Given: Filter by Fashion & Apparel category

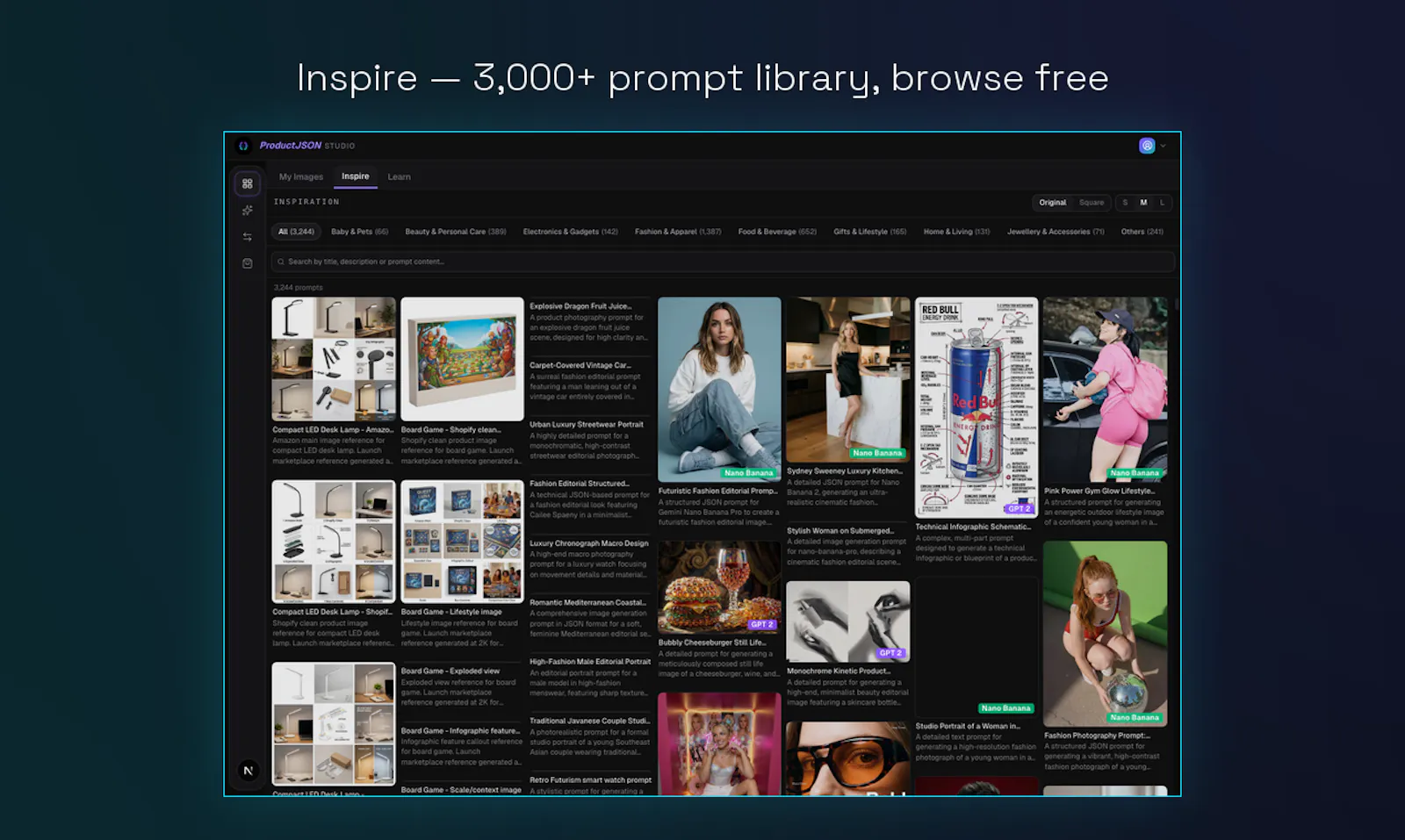Looking at the screenshot, I should (678, 232).
